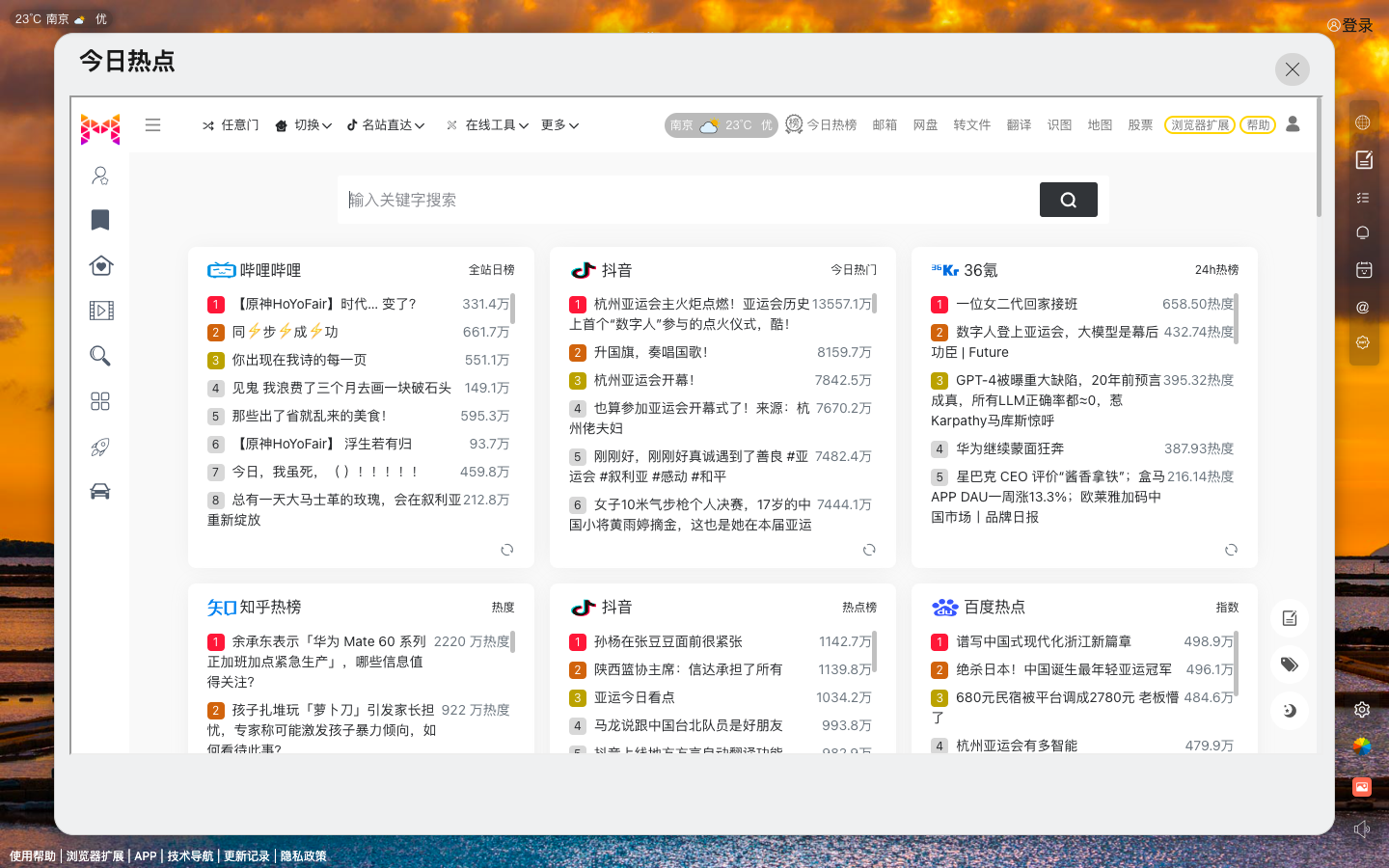Click the speaker volume icon
Screen dimensions: 1389x868
pyautogui.click(x=1362, y=828)
